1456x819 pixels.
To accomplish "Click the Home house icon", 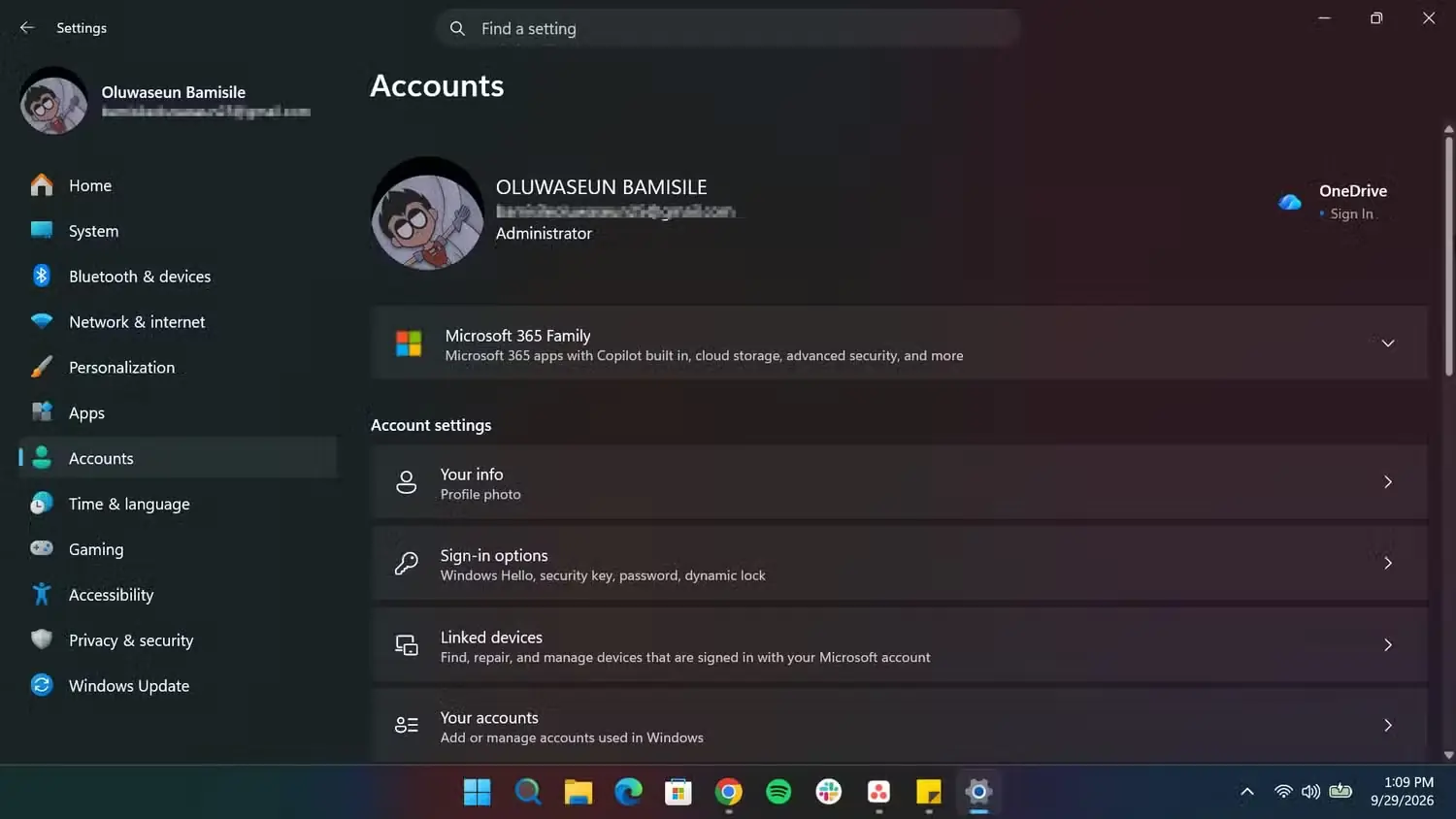I will pos(42,184).
